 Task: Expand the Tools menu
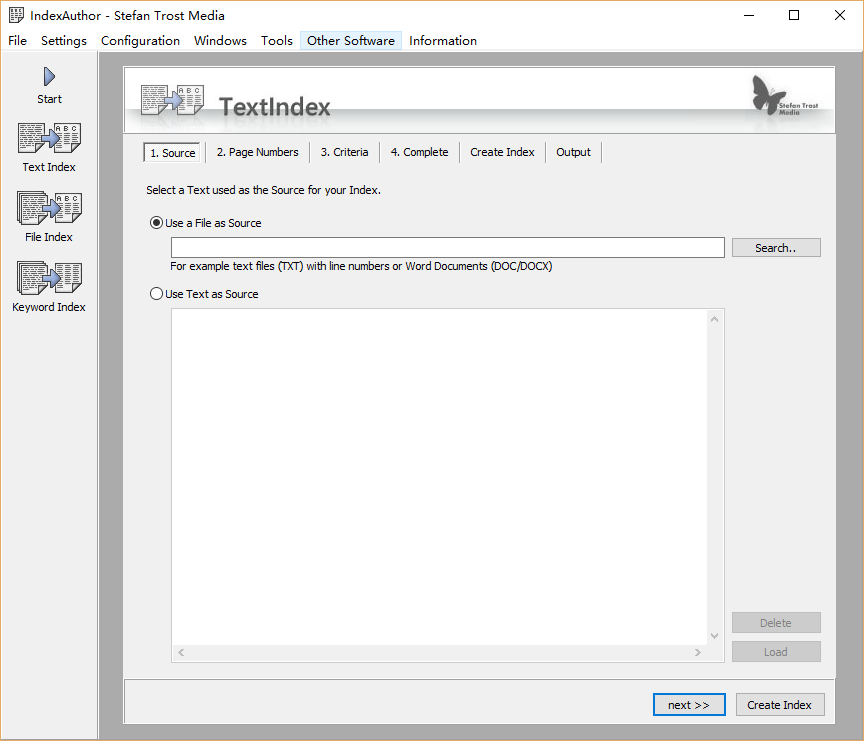point(277,41)
